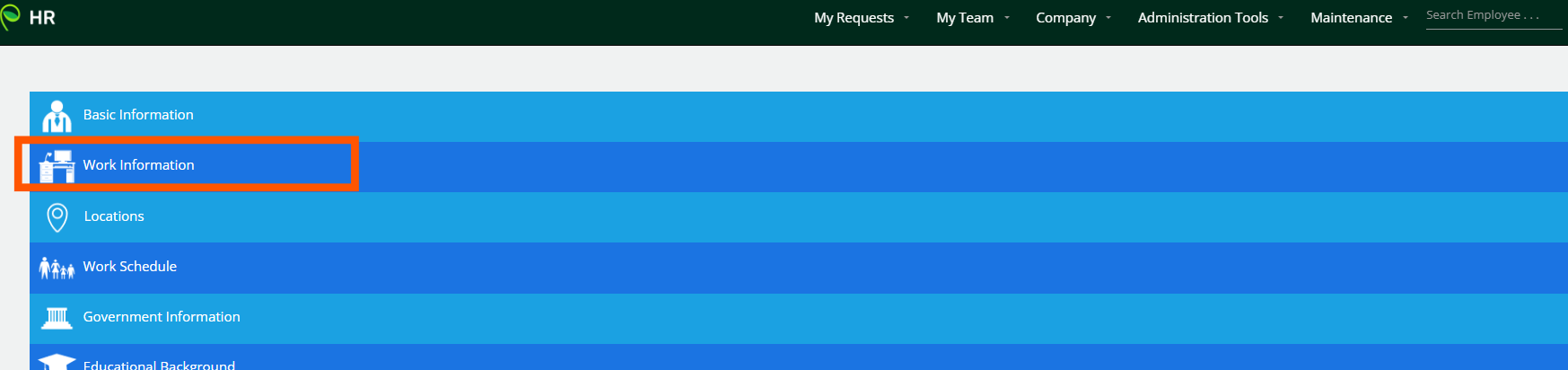Click the Work Schedule people icon

(x=57, y=268)
